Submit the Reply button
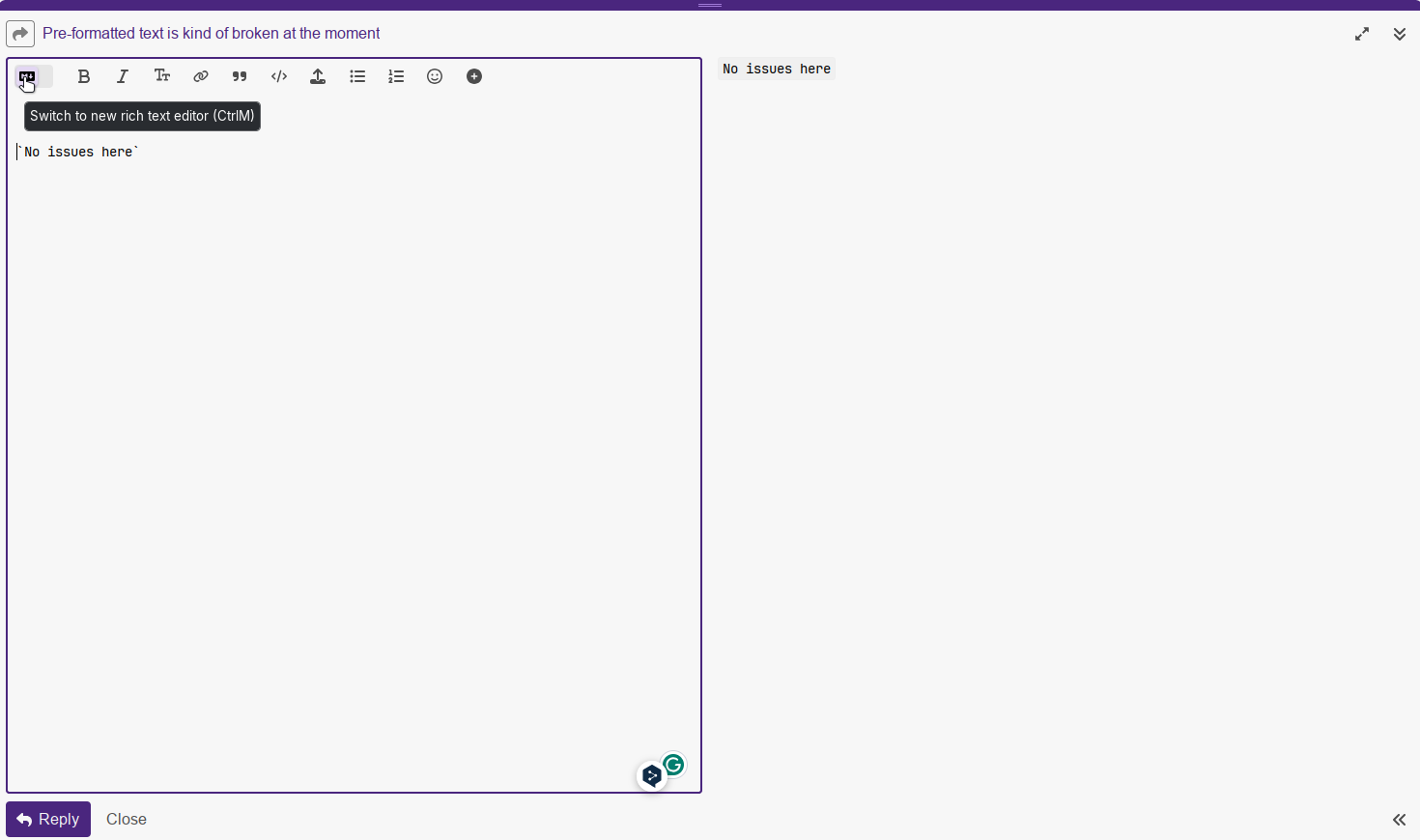The width and height of the screenshot is (1420, 840). (x=48, y=819)
